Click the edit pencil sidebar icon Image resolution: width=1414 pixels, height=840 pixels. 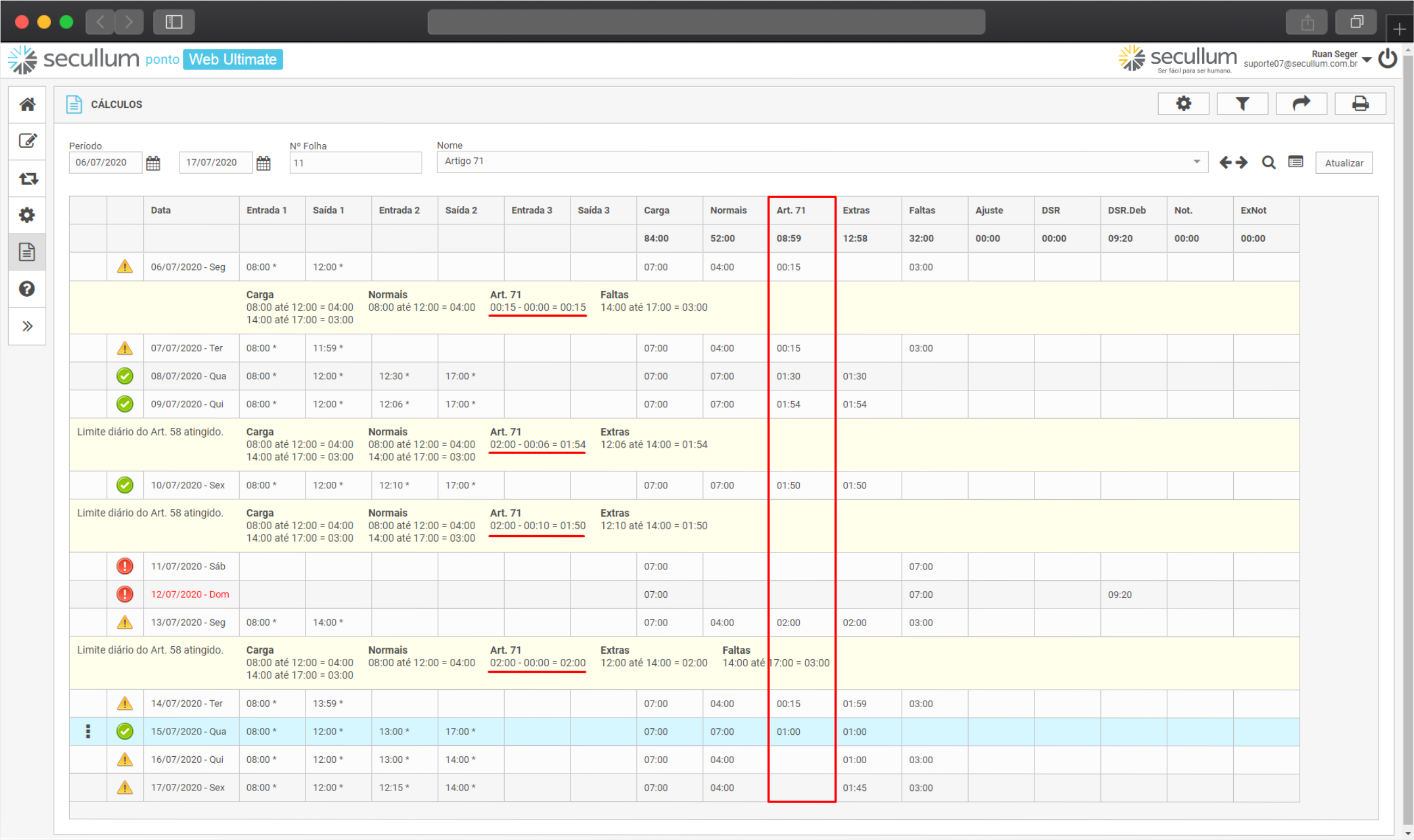pos(27,141)
